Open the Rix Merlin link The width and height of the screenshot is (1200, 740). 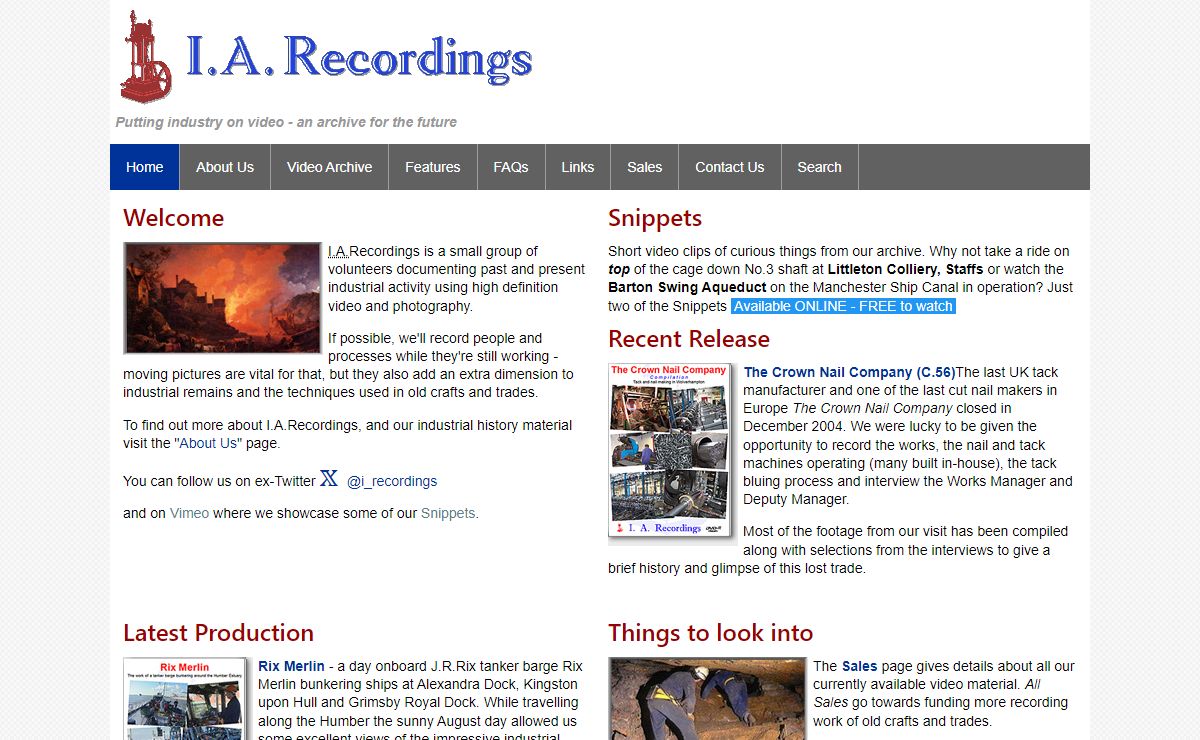click(x=291, y=666)
